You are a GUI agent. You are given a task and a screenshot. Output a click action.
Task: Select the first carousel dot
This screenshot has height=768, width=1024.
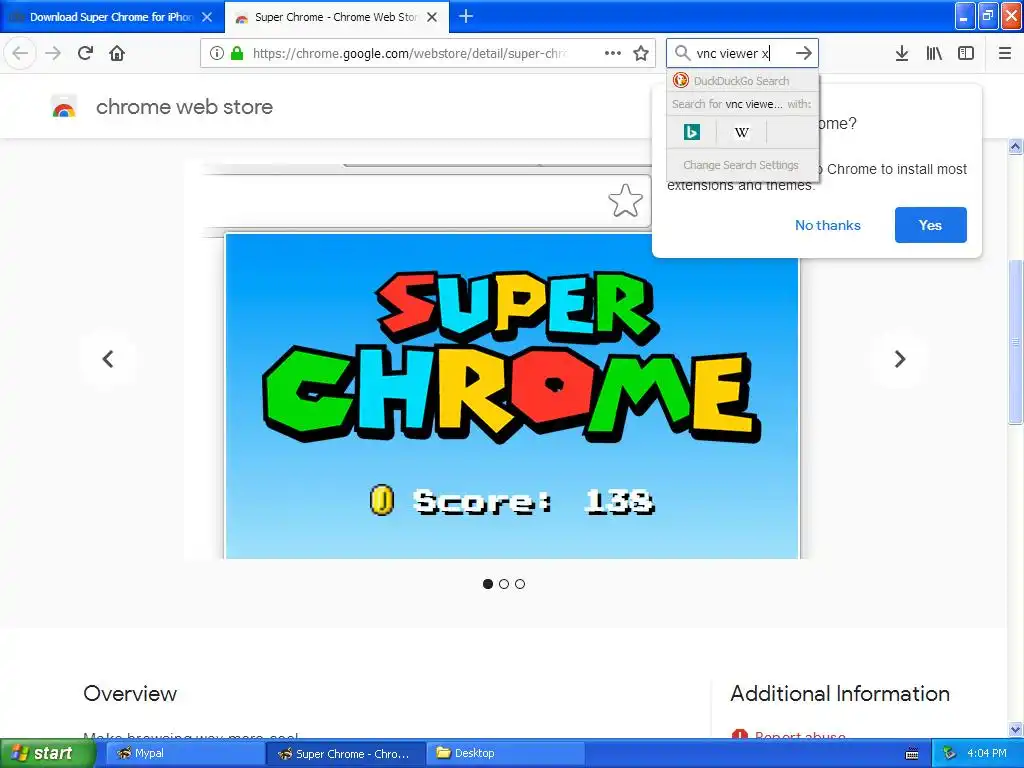pos(488,584)
